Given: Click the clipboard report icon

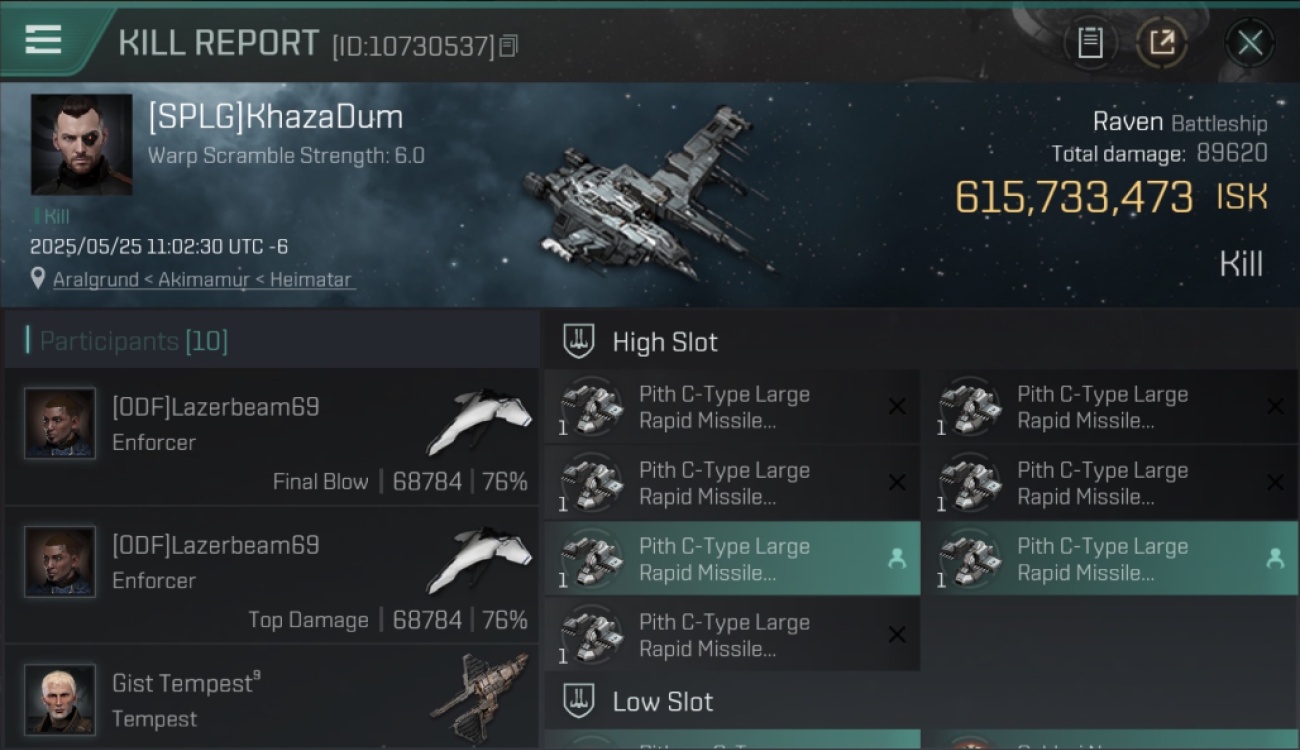Looking at the screenshot, I should click(x=1090, y=43).
